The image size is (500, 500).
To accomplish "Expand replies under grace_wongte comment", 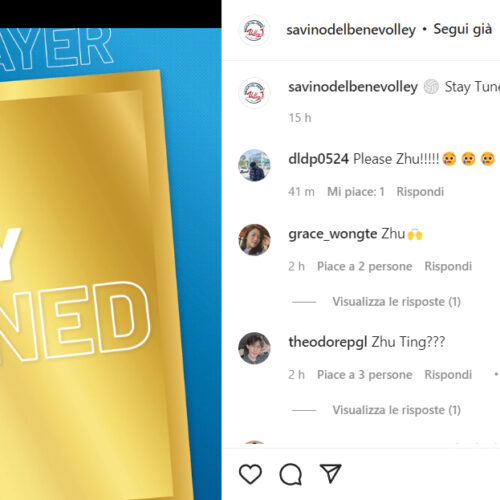I will [396, 302].
